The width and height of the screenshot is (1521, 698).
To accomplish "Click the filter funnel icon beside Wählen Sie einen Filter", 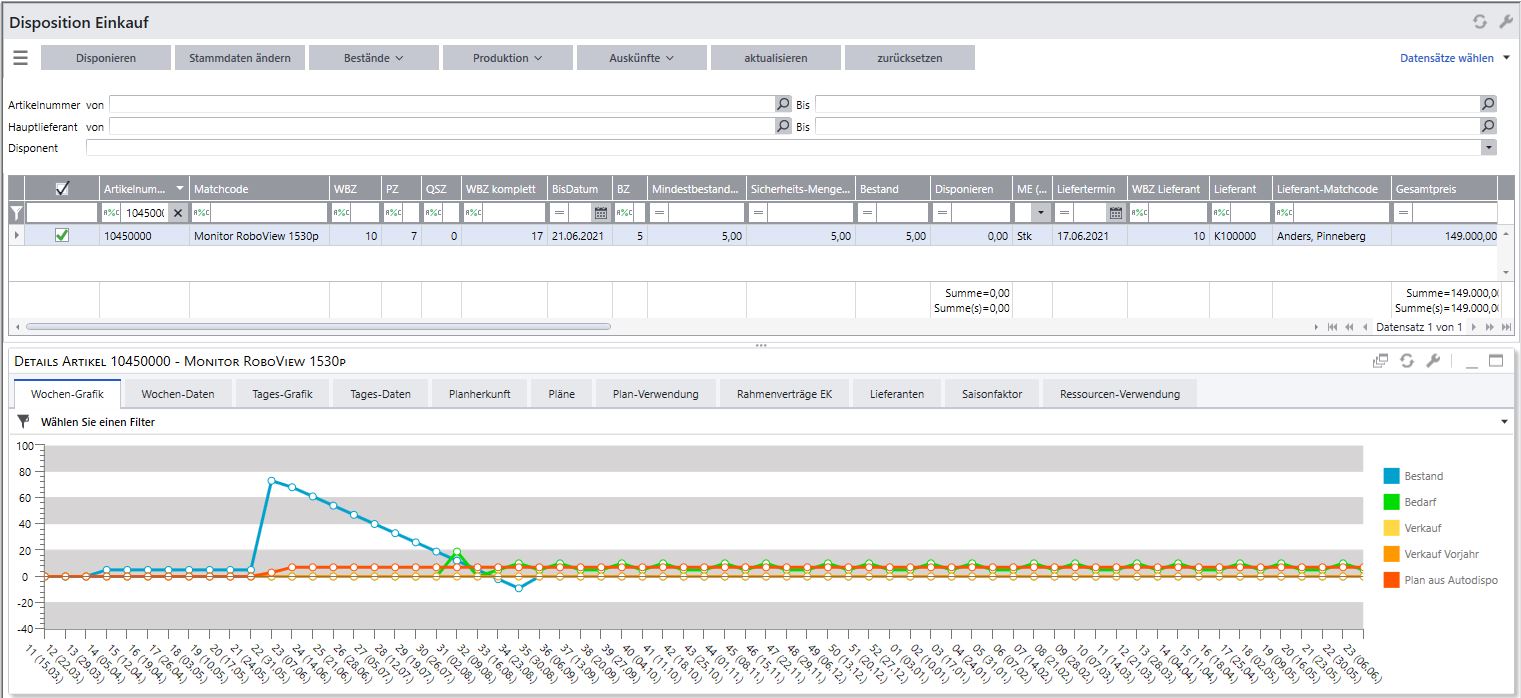I will pyautogui.click(x=24, y=422).
